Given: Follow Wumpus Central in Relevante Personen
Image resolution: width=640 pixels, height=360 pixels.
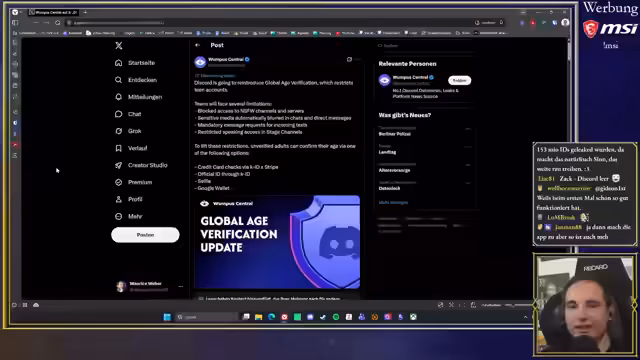Looking at the screenshot, I should (x=460, y=80).
